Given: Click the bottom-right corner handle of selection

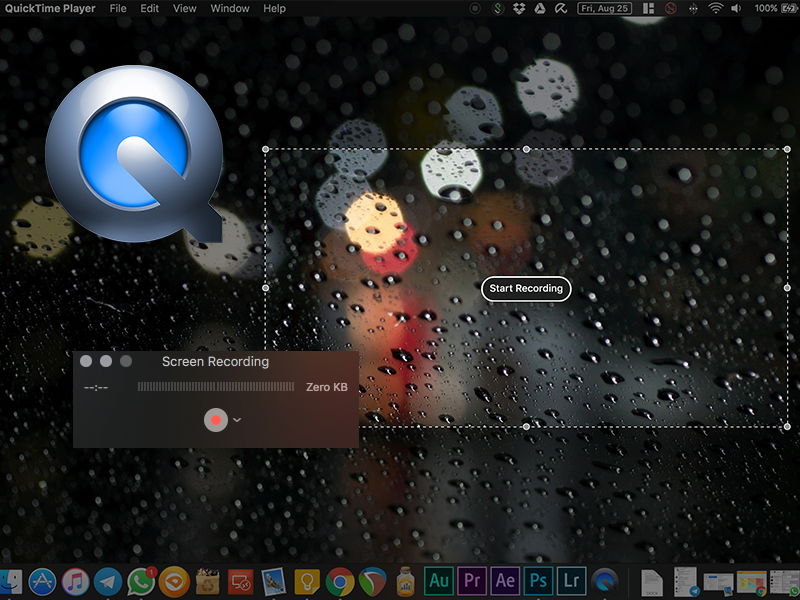Looking at the screenshot, I should coord(787,427).
